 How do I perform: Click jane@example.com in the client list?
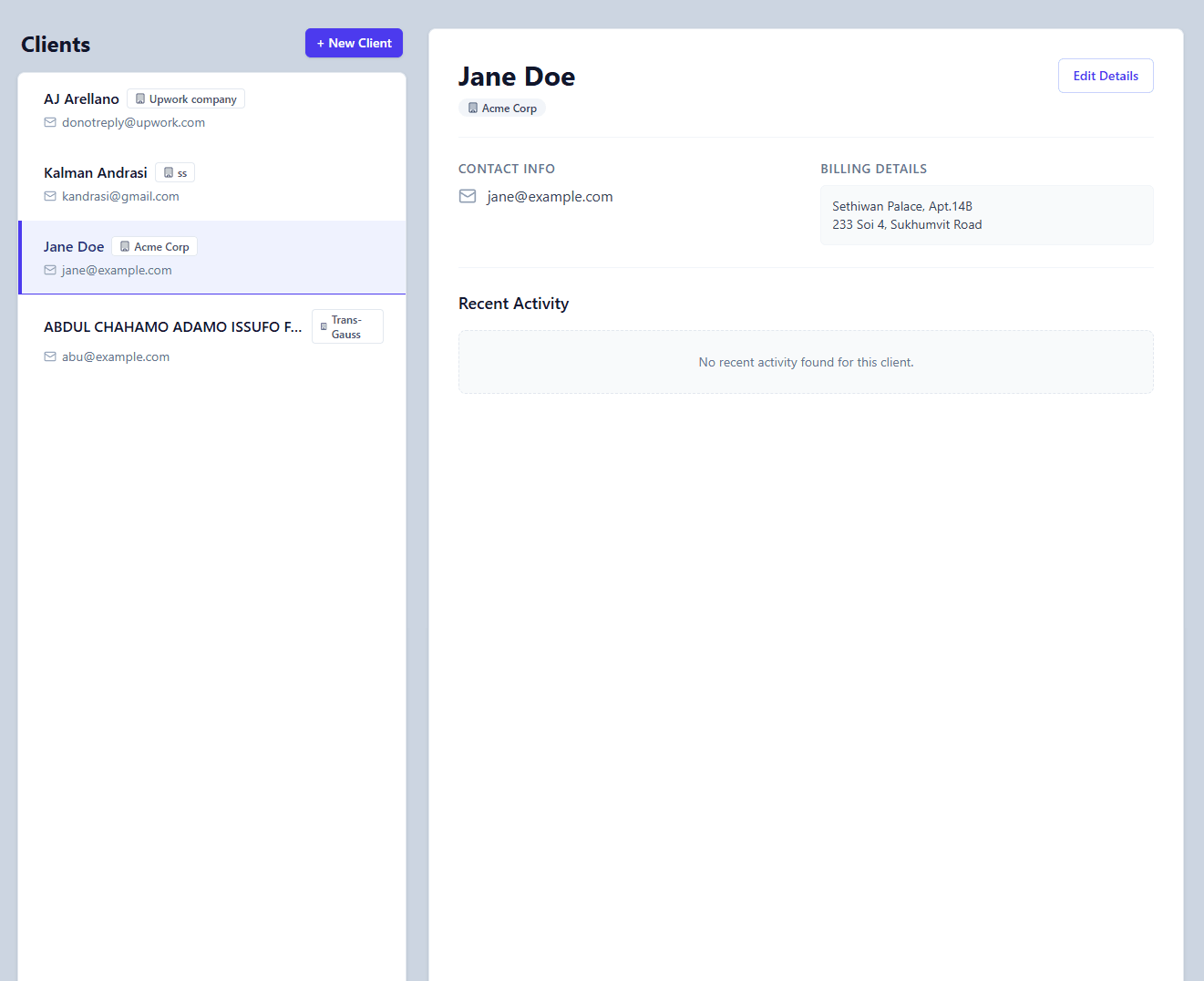pyautogui.click(x=117, y=271)
